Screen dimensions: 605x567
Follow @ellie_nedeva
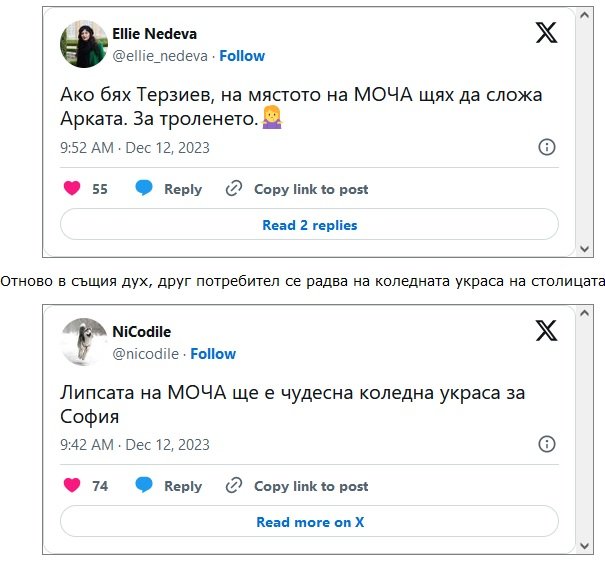[x=242, y=56]
